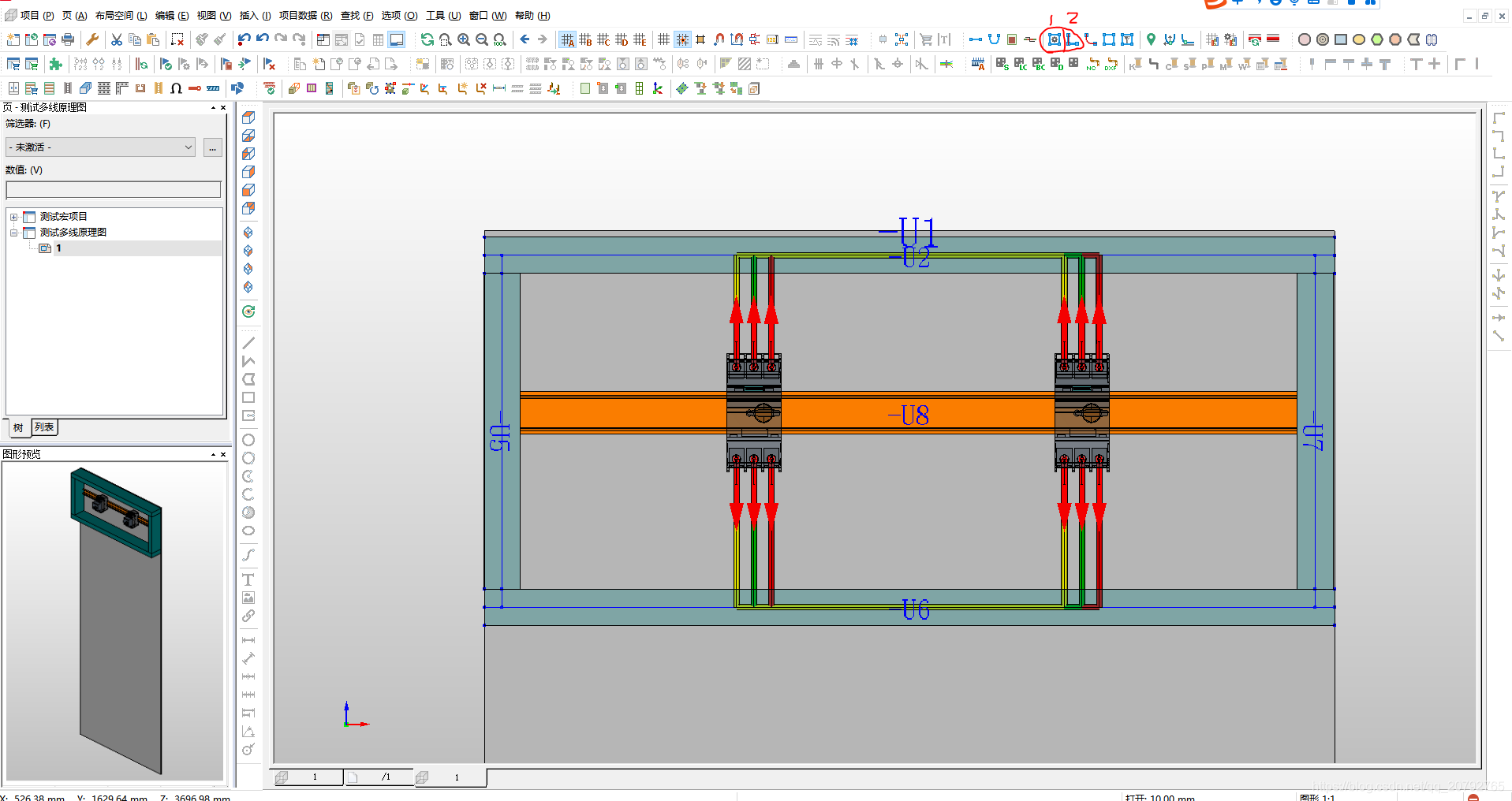Click the shopping cart icon
The image size is (1512, 801).
click(x=926, y=39)
